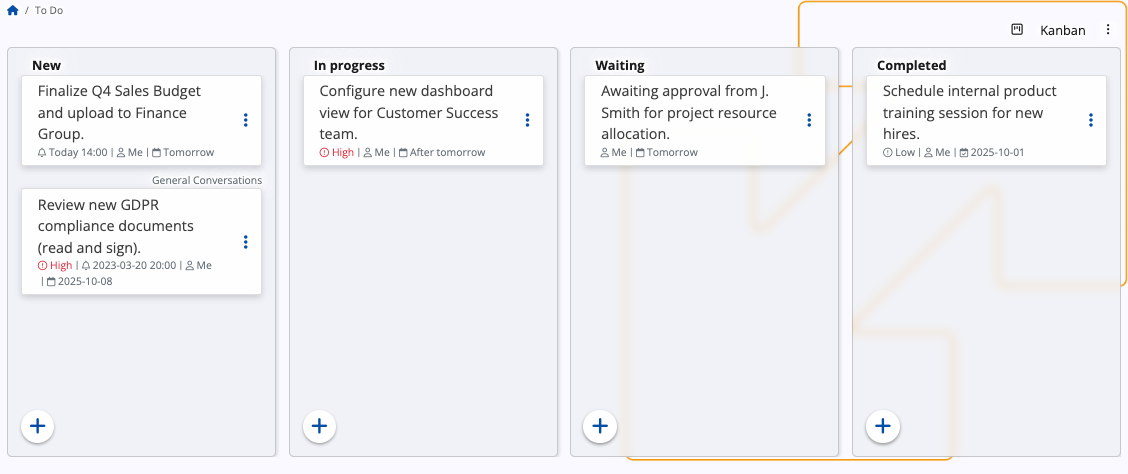Click the home icon in breadcrumb
This screenshot has width=1128, height=474.
click(13, 10)
